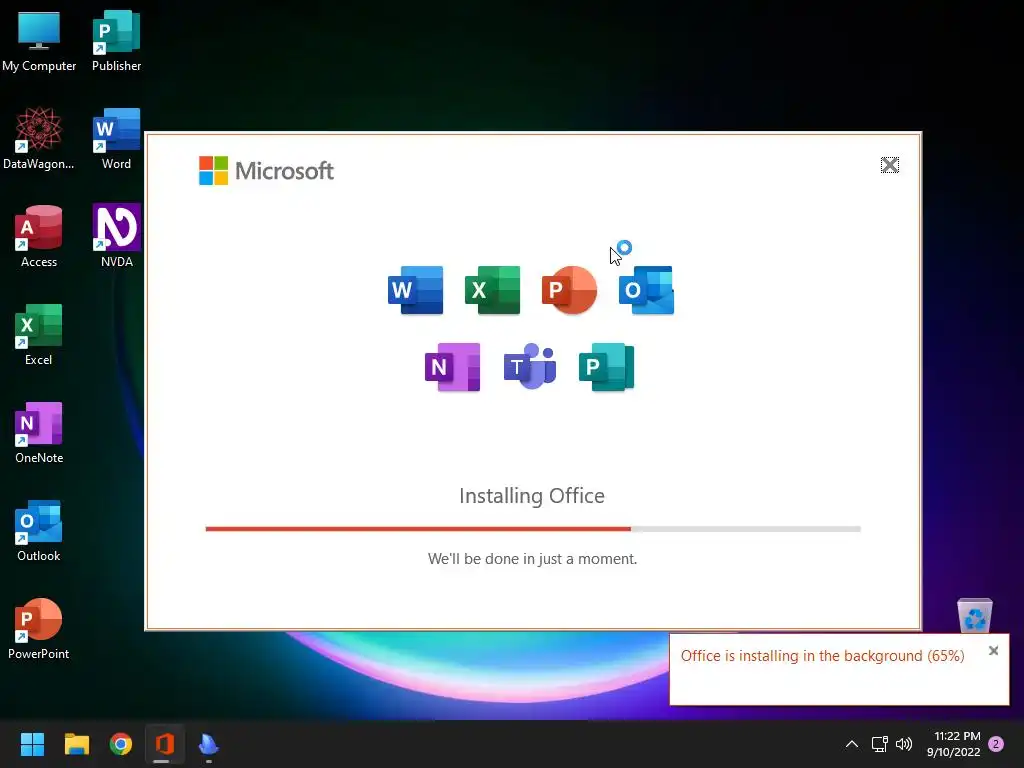Click the Word icon in the installer
The height and width of the screenshot is (768, 1024).
[x=415, y=290]
